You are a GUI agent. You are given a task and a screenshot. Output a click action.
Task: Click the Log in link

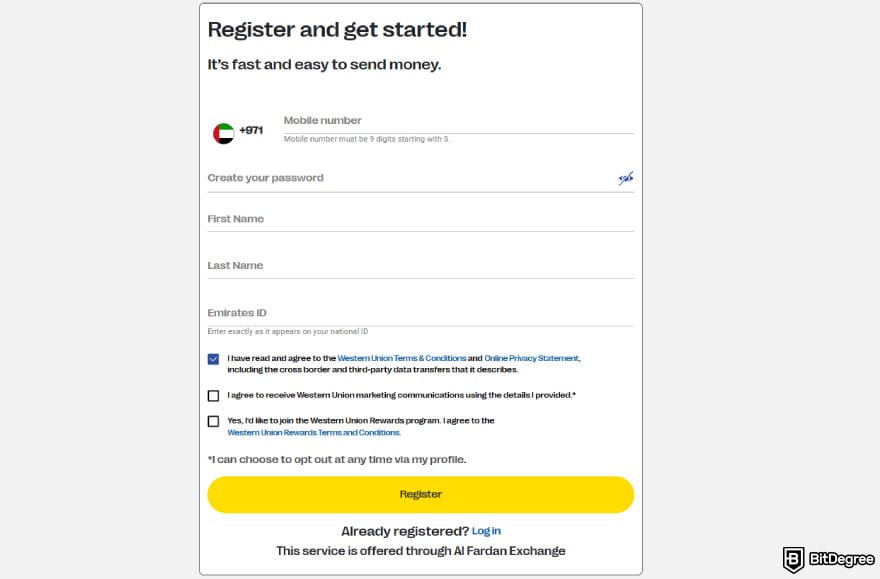[x=486, y=530]
